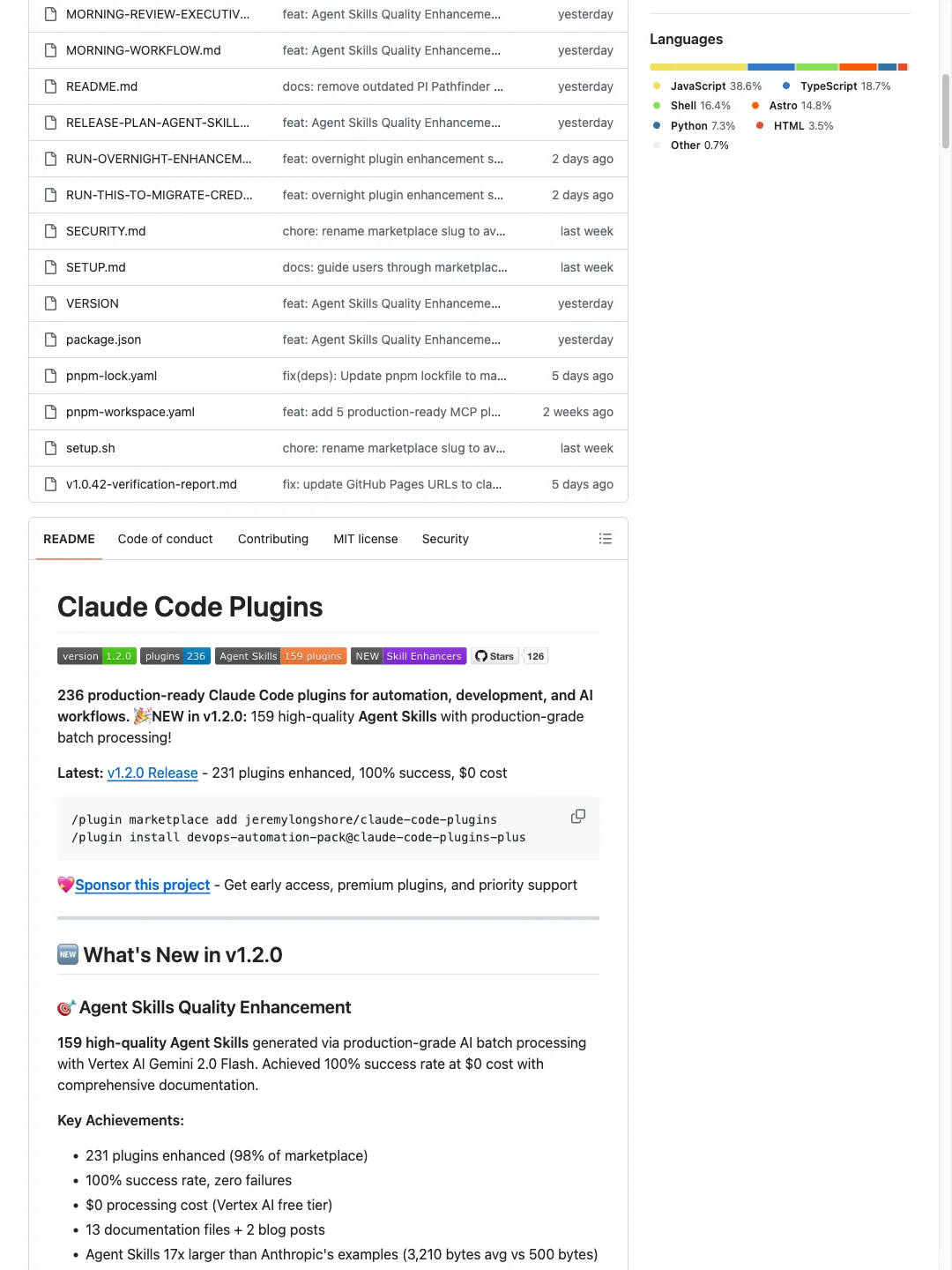Open the README.md file

click(x=101, y=86)
